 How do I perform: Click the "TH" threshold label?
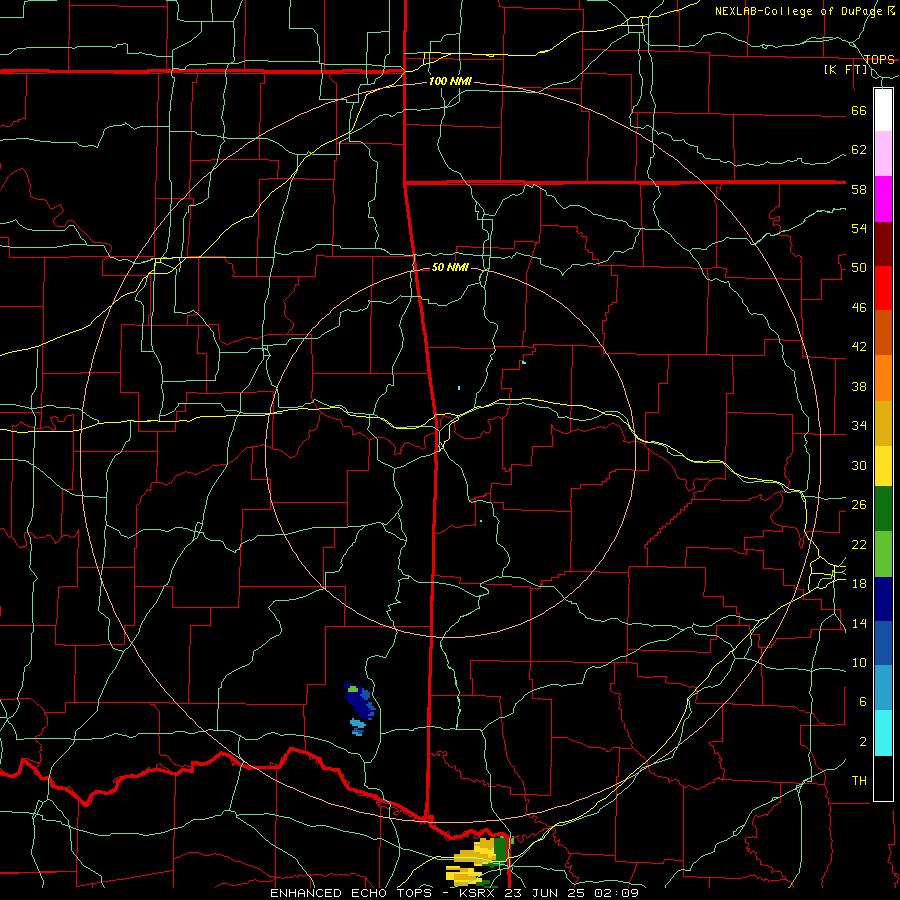859,781
